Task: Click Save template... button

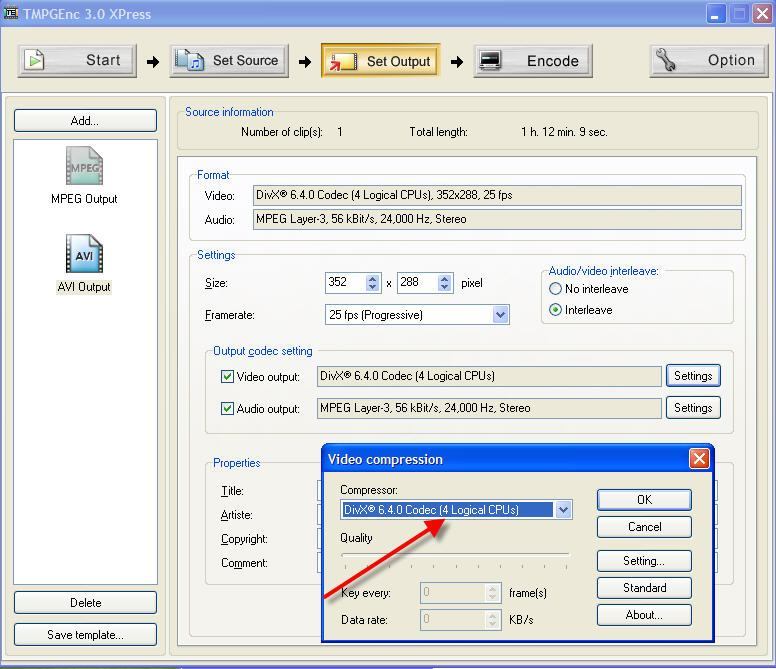Action: tap(85, 635)
